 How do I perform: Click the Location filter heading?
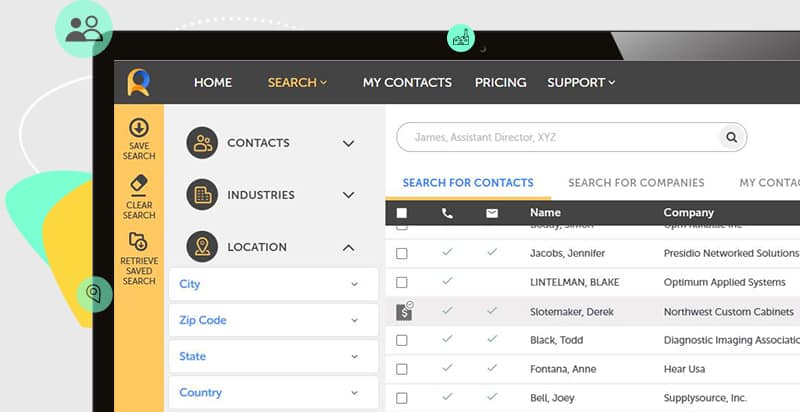pyautogui.click(x=257, y=247)
